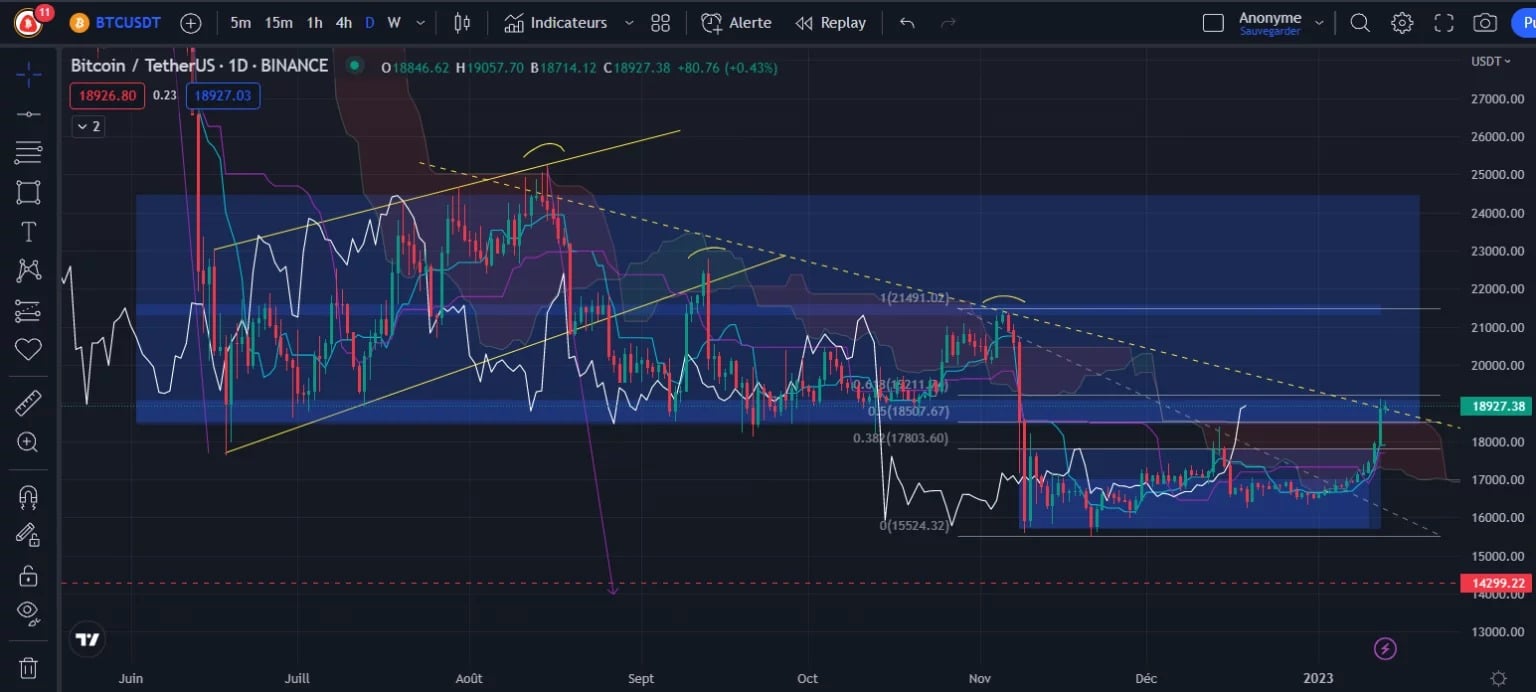Open layout setup rectangle icon
Image resolution: width=1536 pixels, height=692 pixels.
click(1213, 23)
